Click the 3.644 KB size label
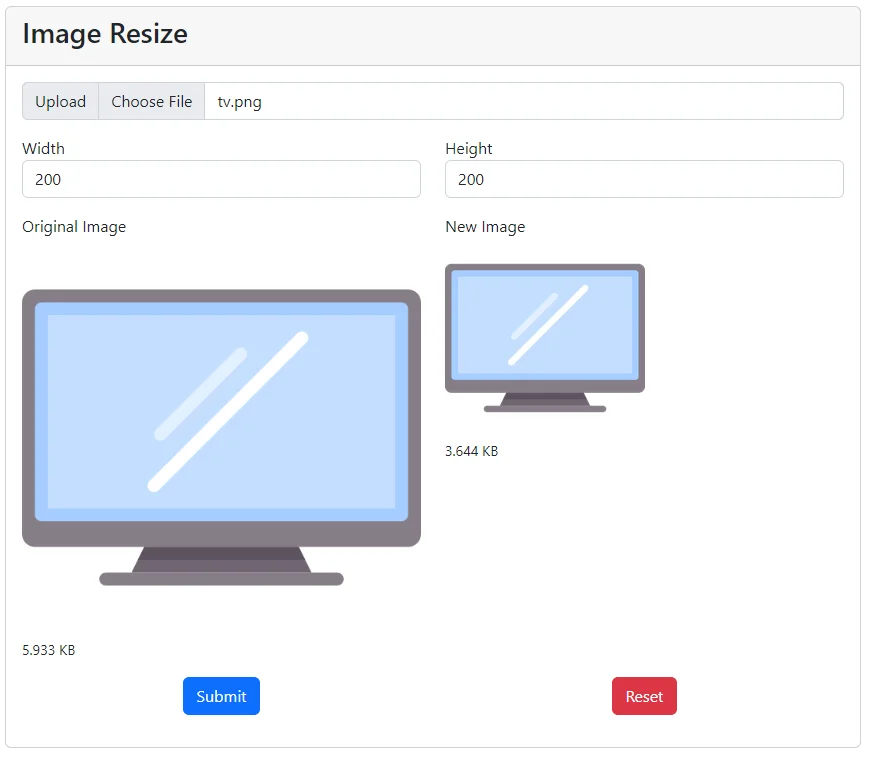This screenshot has height=757, width=869. (470, 451)
